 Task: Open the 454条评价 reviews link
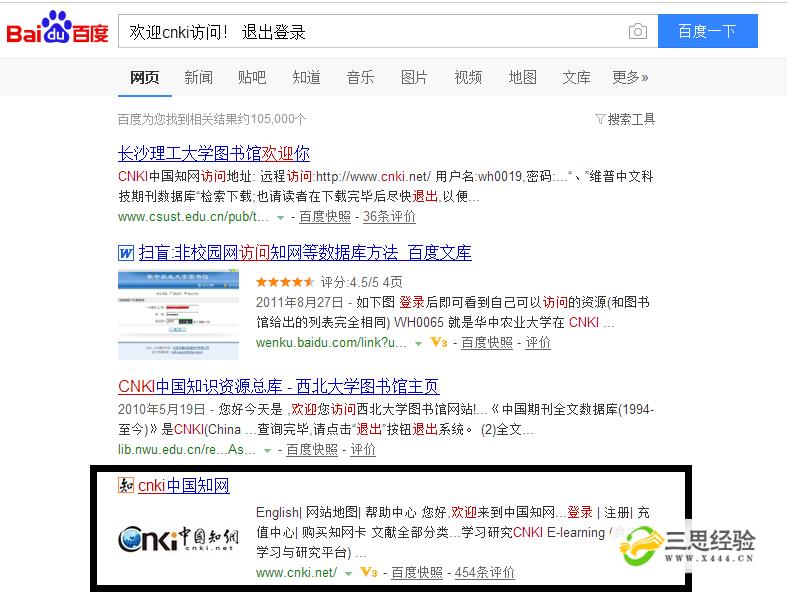pos(484,572)
